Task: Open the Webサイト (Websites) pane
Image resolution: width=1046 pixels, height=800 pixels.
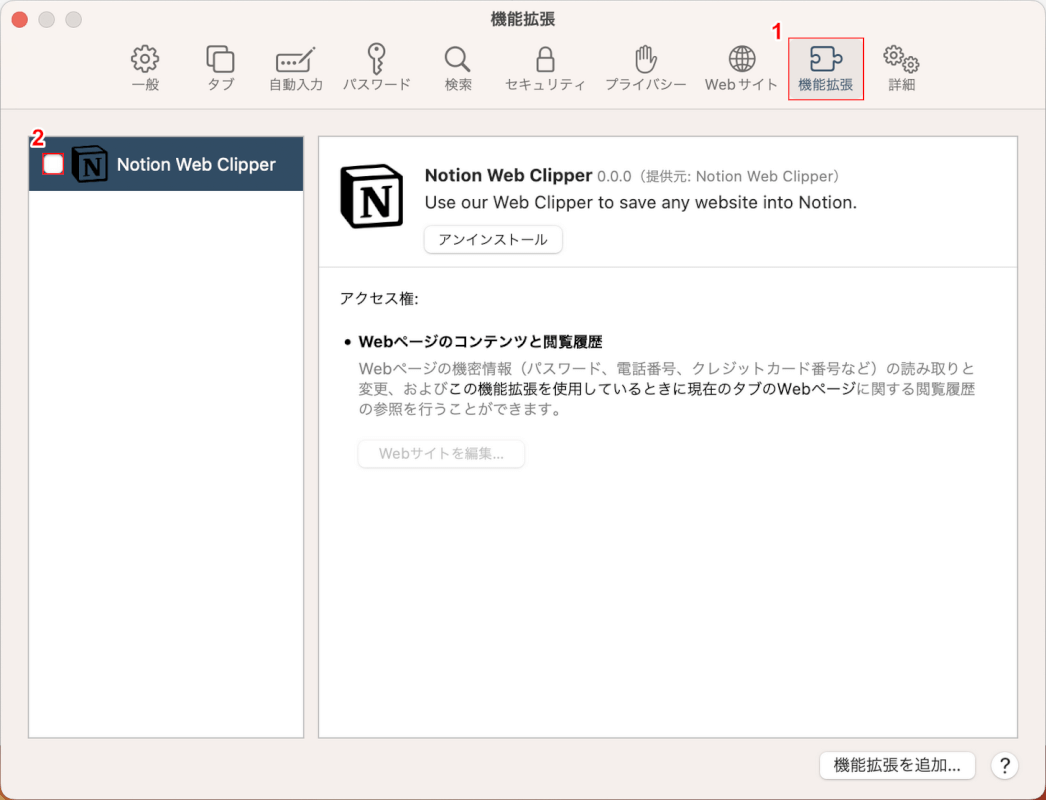Action: pyautogui.click(x=741, y=68)
